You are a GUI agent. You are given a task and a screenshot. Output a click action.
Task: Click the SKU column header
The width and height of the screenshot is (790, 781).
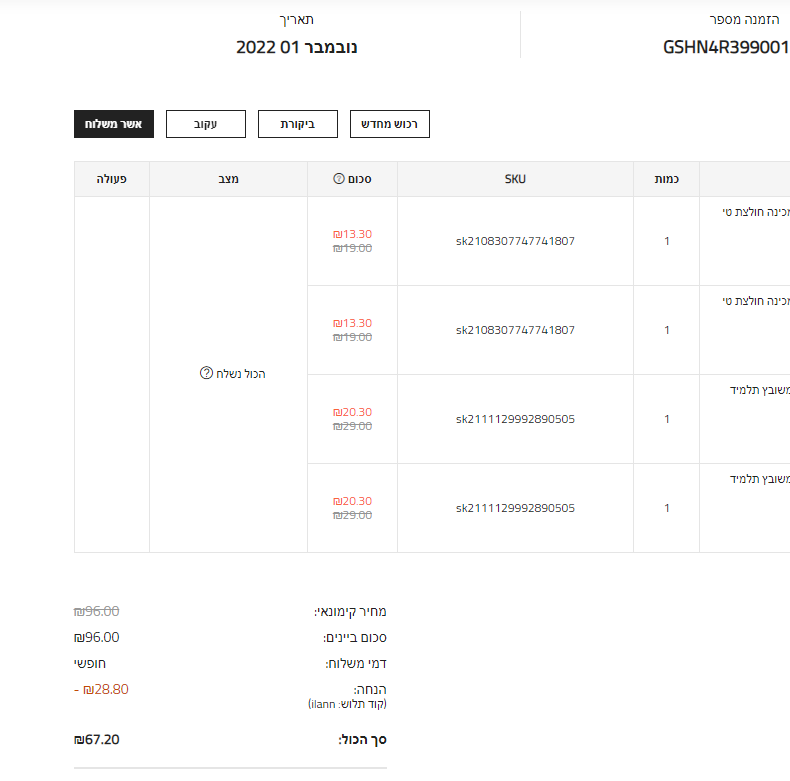coord(515,179)
